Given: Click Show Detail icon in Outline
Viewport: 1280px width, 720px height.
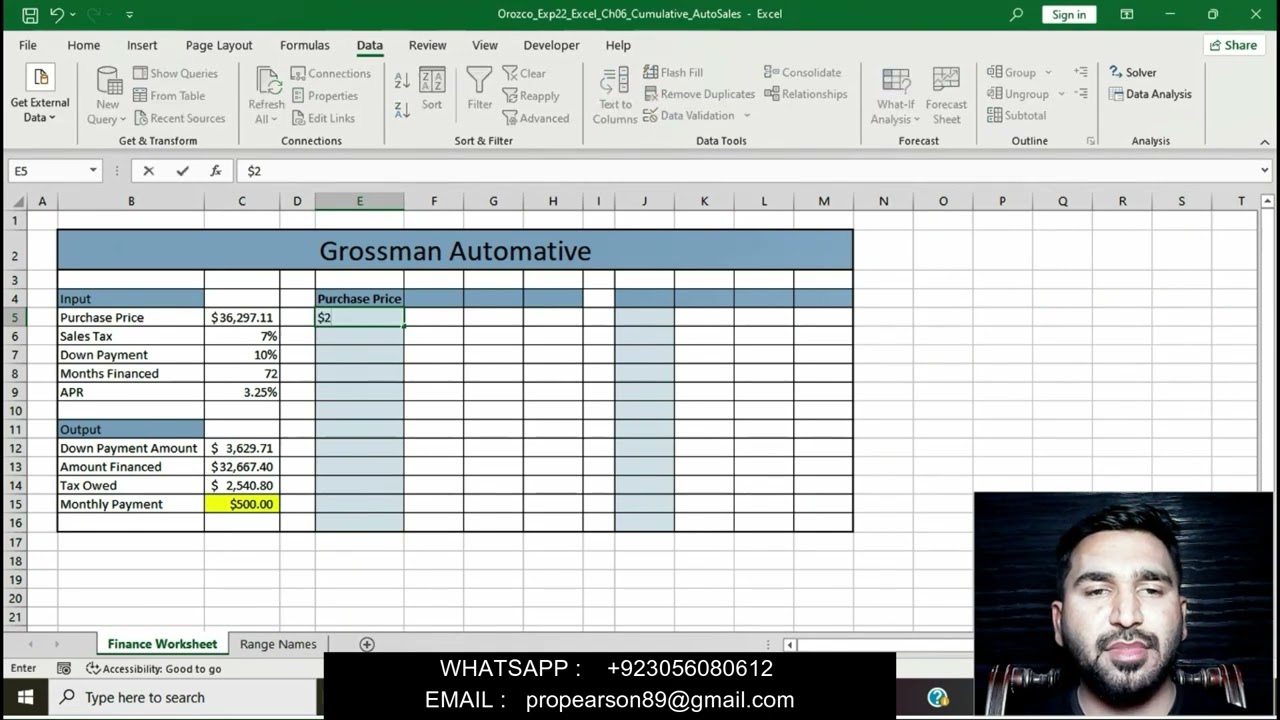Looking at the screenshot, I should (x=1081, y=72).
